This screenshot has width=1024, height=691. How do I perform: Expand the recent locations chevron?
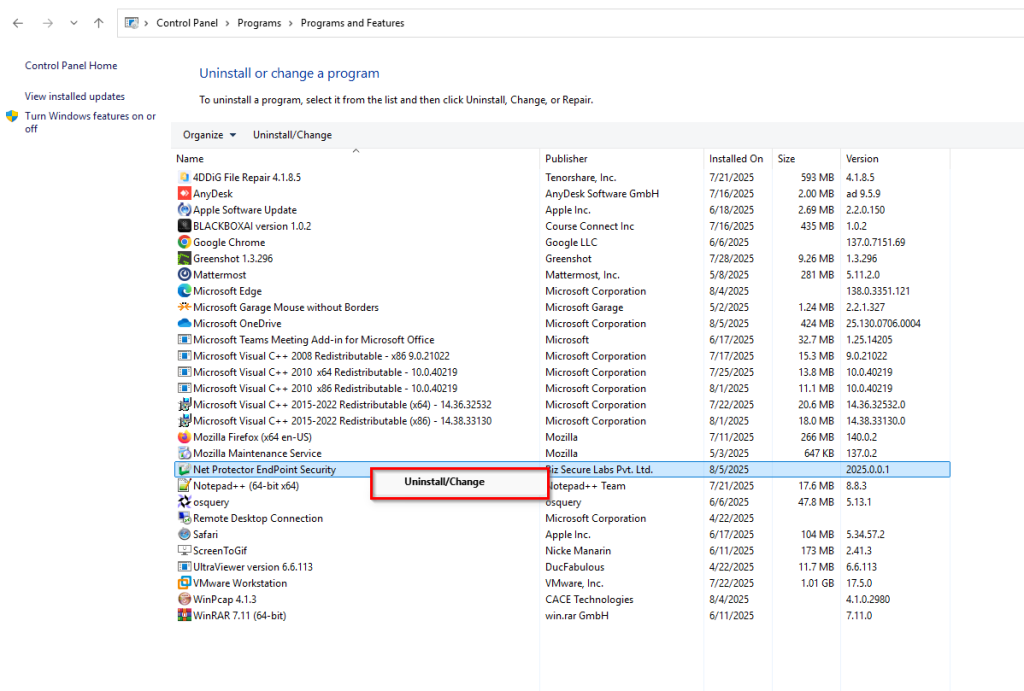(x=74, y=23)
